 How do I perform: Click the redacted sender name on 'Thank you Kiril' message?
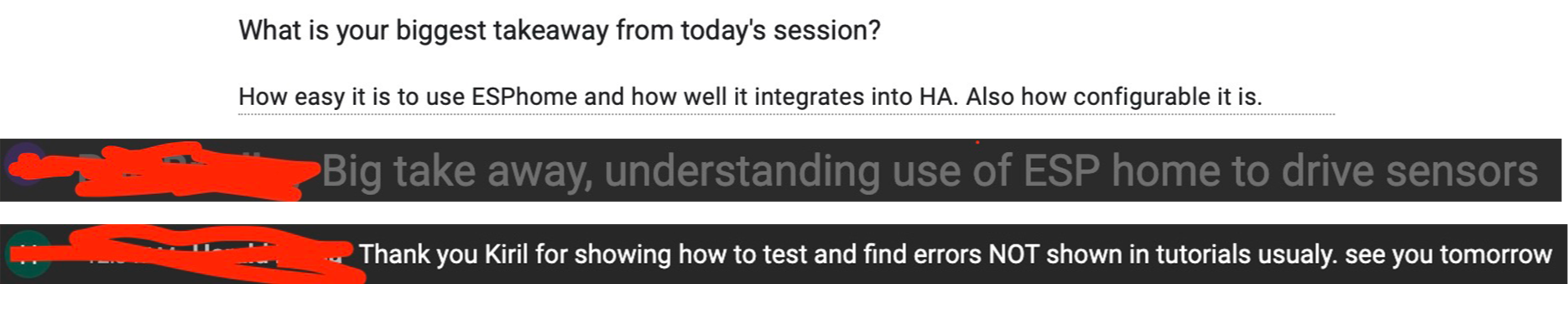(201, 254)
